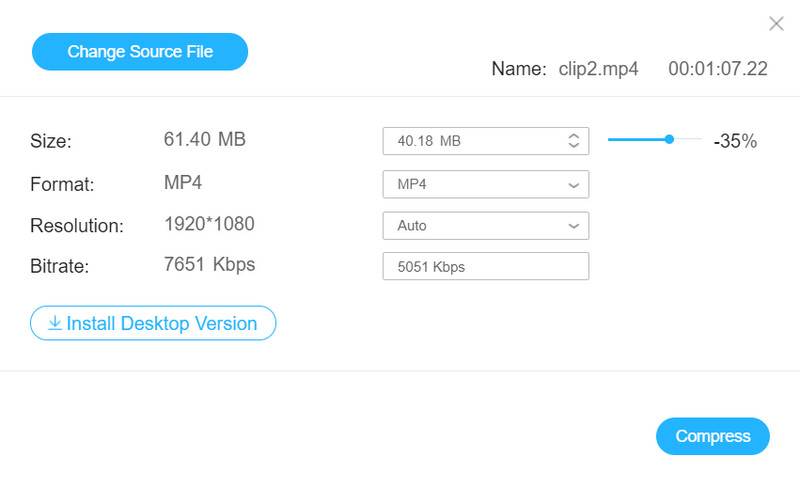
Task: Click the original size value 61.40 MB
Action: [204, 140]
